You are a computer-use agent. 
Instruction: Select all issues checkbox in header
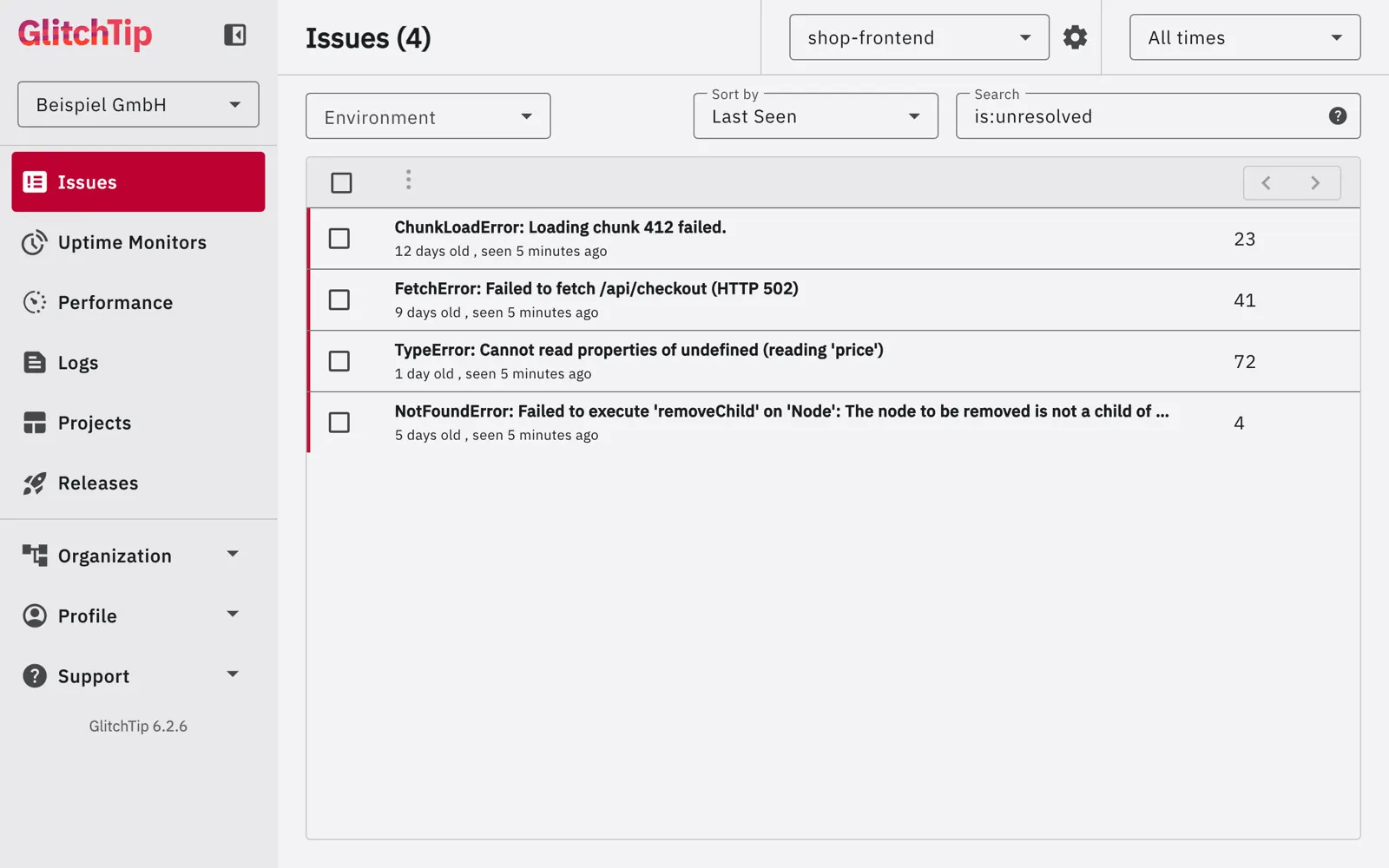tap(341, 183)
